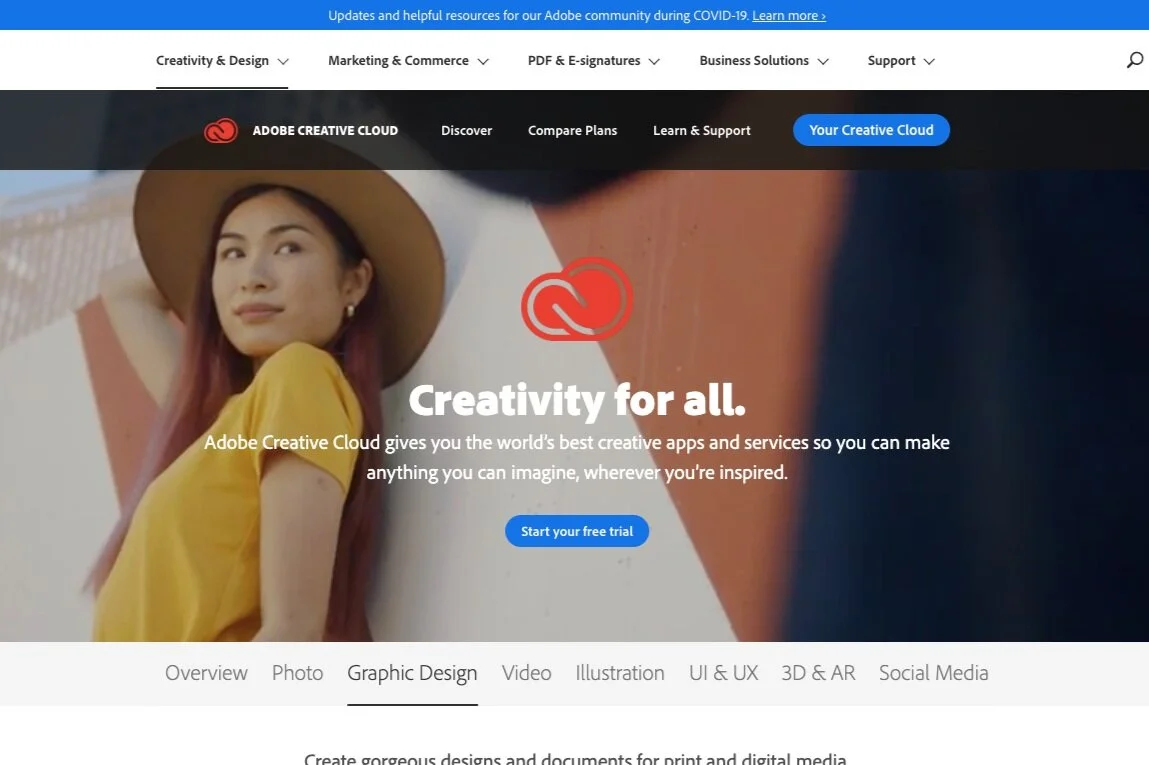Expand the Support menu chevron
Screen dimensions: 1149x765
pyautogui.click(x=929, y=62)
